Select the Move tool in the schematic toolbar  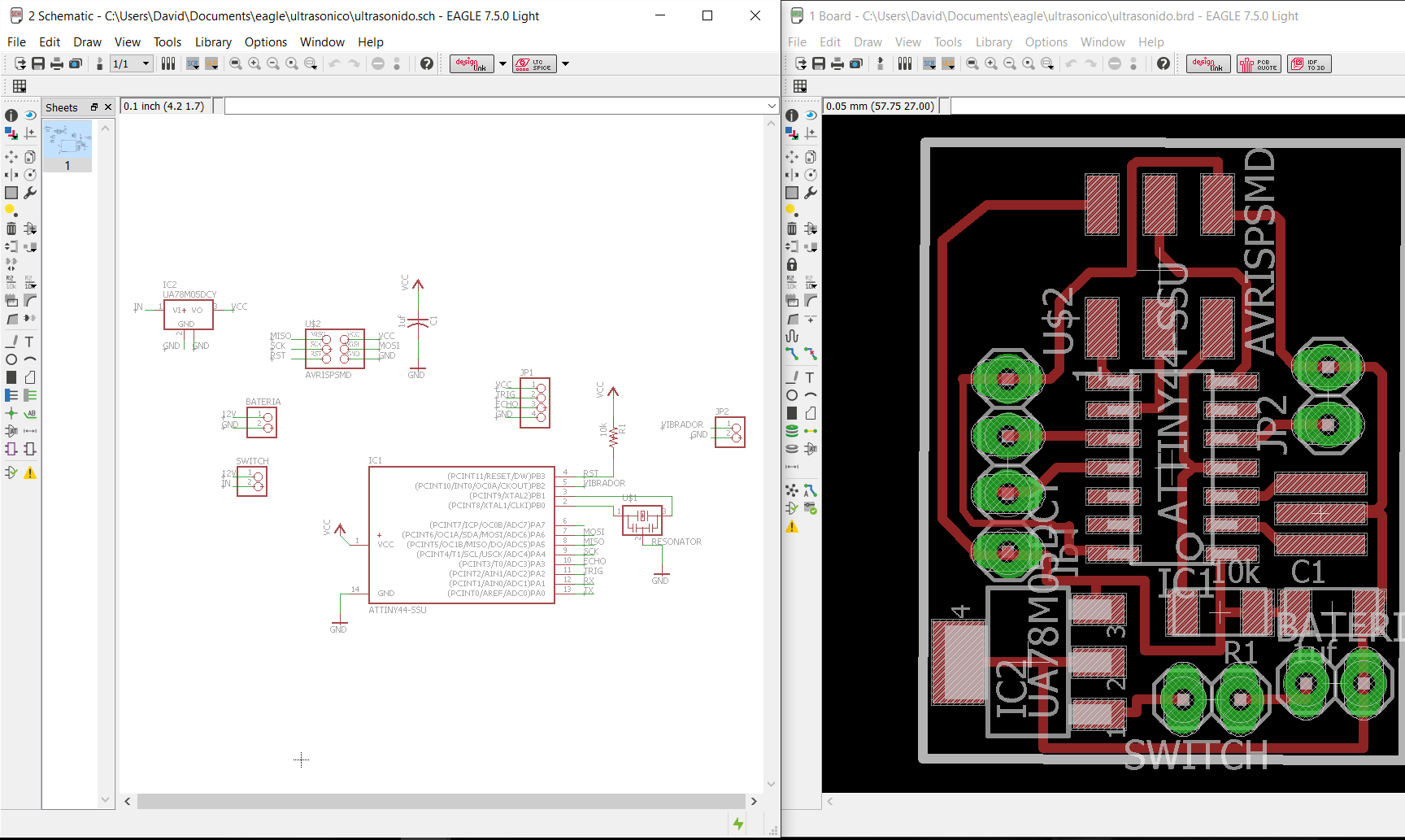(11, 157)
